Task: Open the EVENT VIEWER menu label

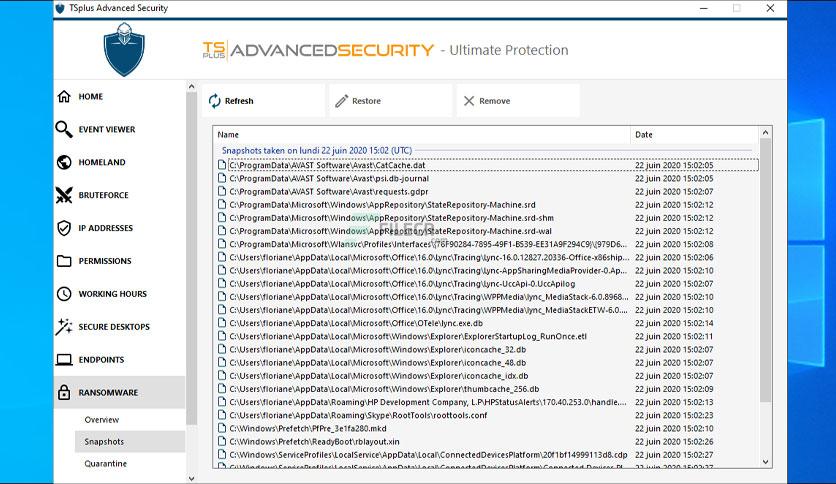Action: click(x=107, y=130)
